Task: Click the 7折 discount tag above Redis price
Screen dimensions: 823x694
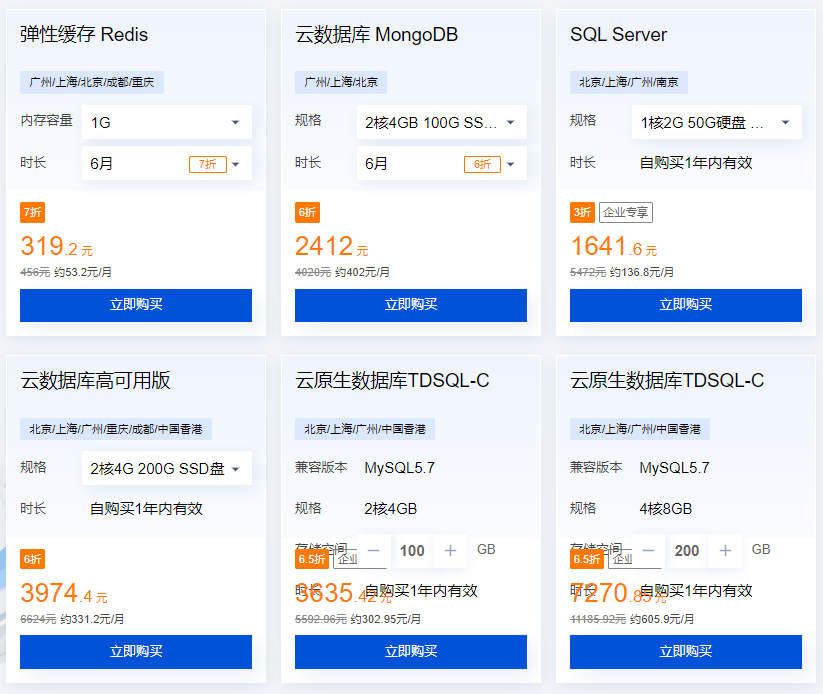Action: tap(33, 212)
